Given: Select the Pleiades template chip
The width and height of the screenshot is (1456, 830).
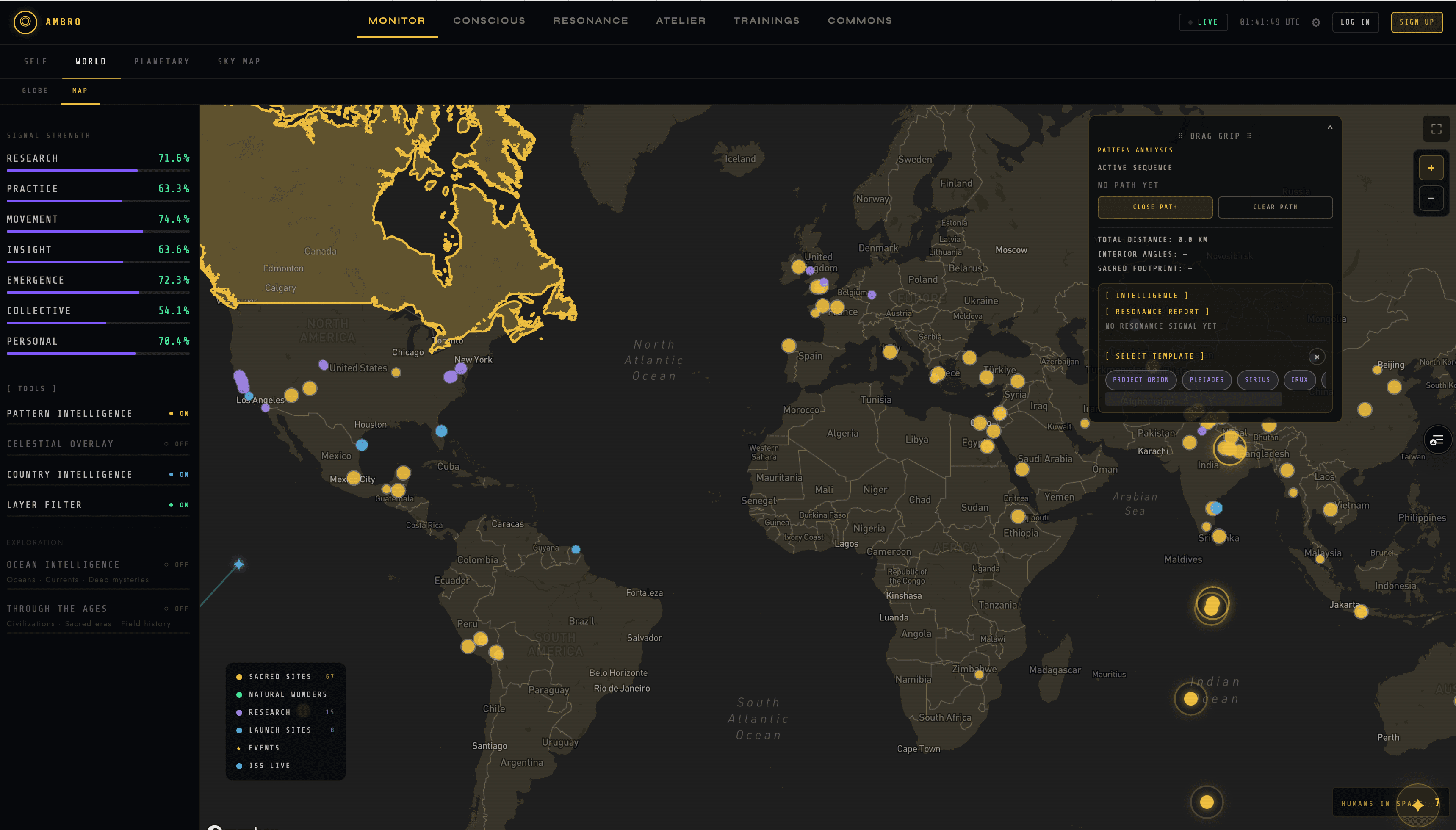Looking at the screenshot, I should coord(1206,380).
